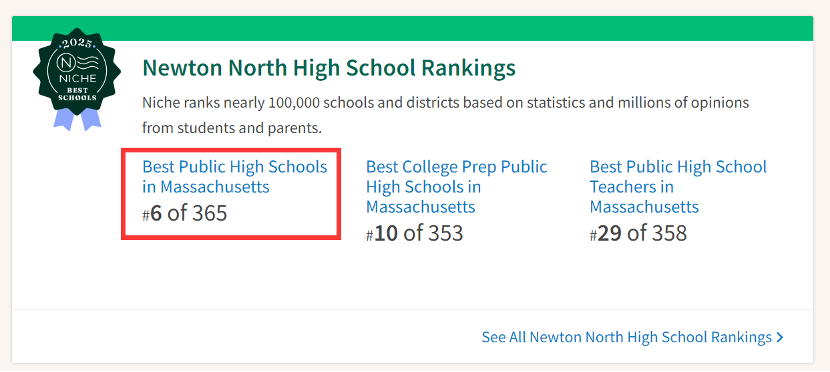830x372 pixels.
Task: Click the blue ribbon tails under the badge
Action: [x=77, y=119]
